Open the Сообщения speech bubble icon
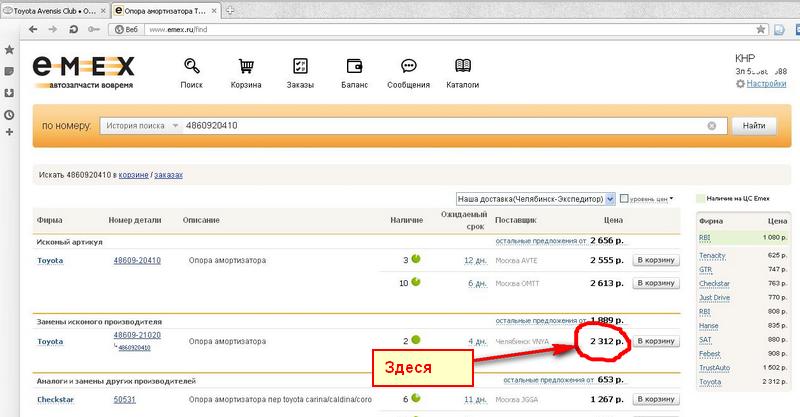This screenshot has width=800, height=417. click(408, 68)
